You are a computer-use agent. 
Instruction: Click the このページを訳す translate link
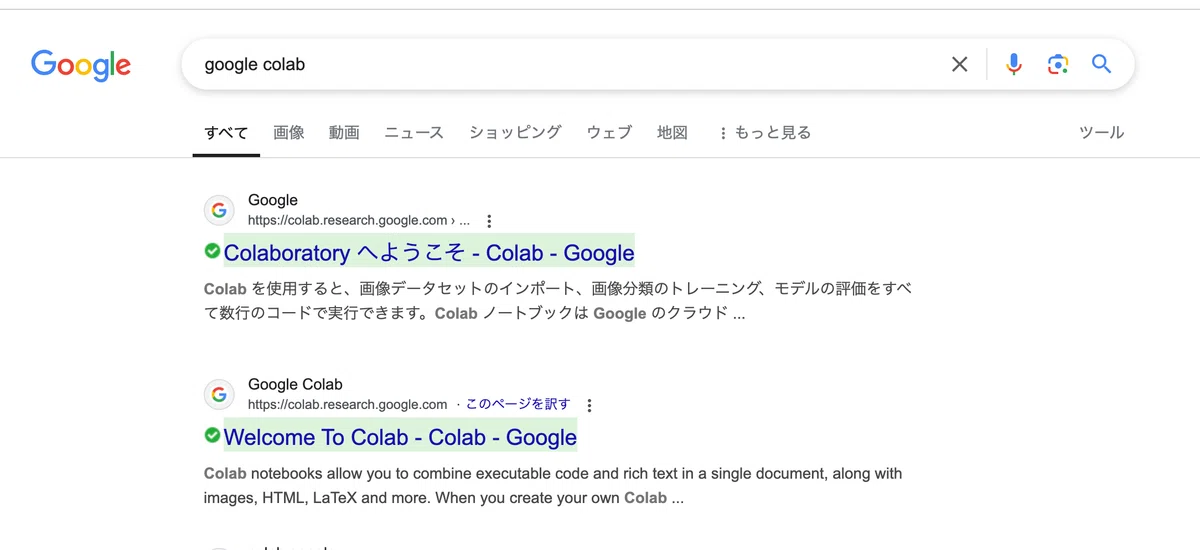click(x=518, y=404)
